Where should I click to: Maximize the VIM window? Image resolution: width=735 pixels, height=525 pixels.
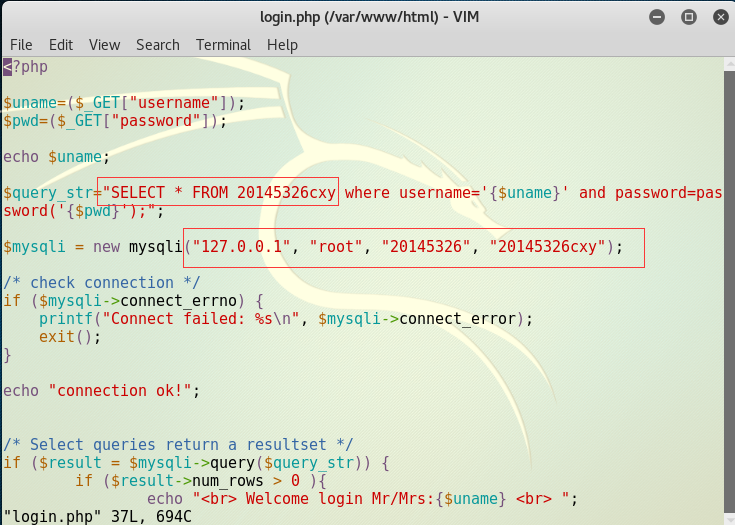coord(689,17)
